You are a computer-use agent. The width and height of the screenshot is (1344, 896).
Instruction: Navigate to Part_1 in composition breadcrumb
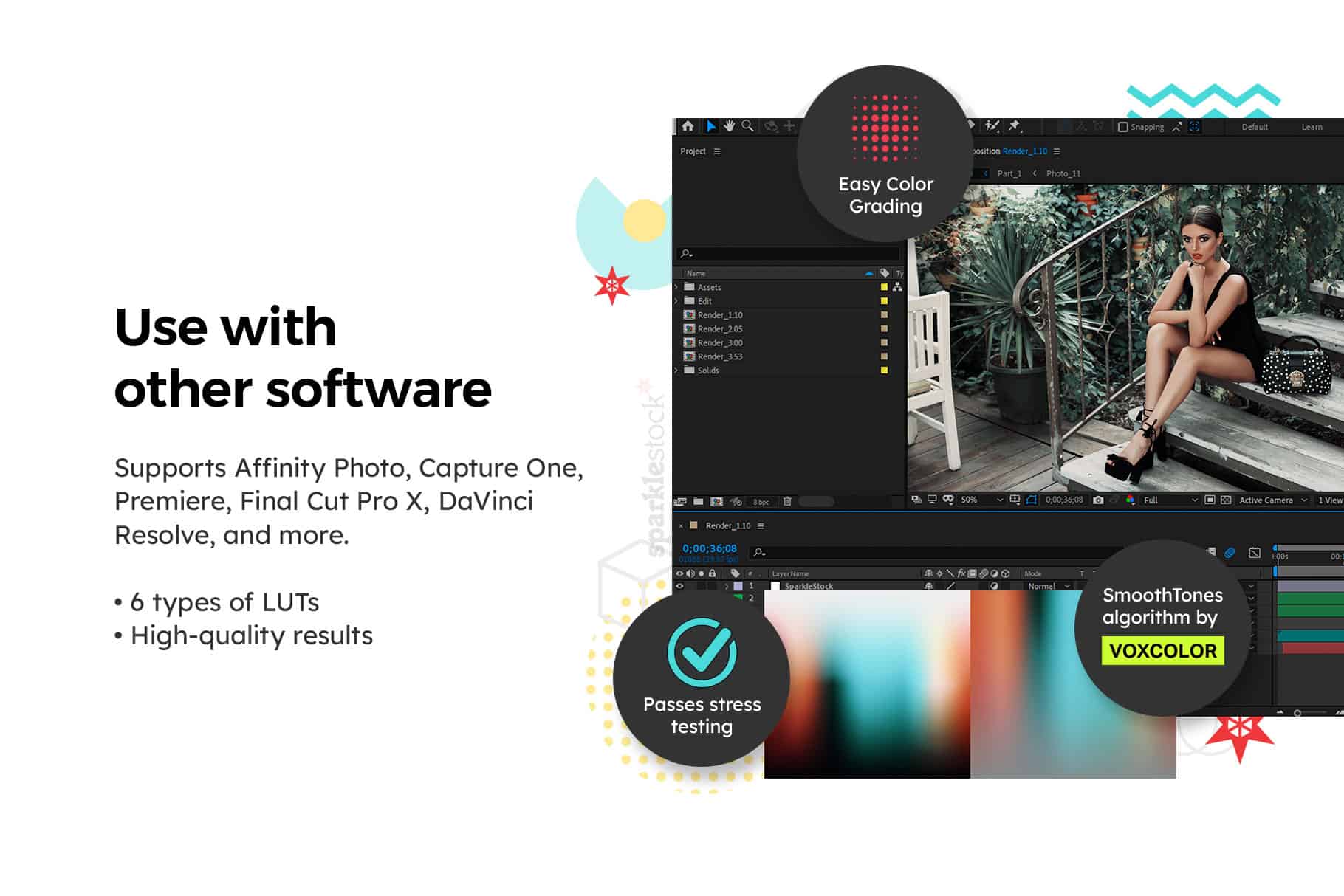point(1009,174)
